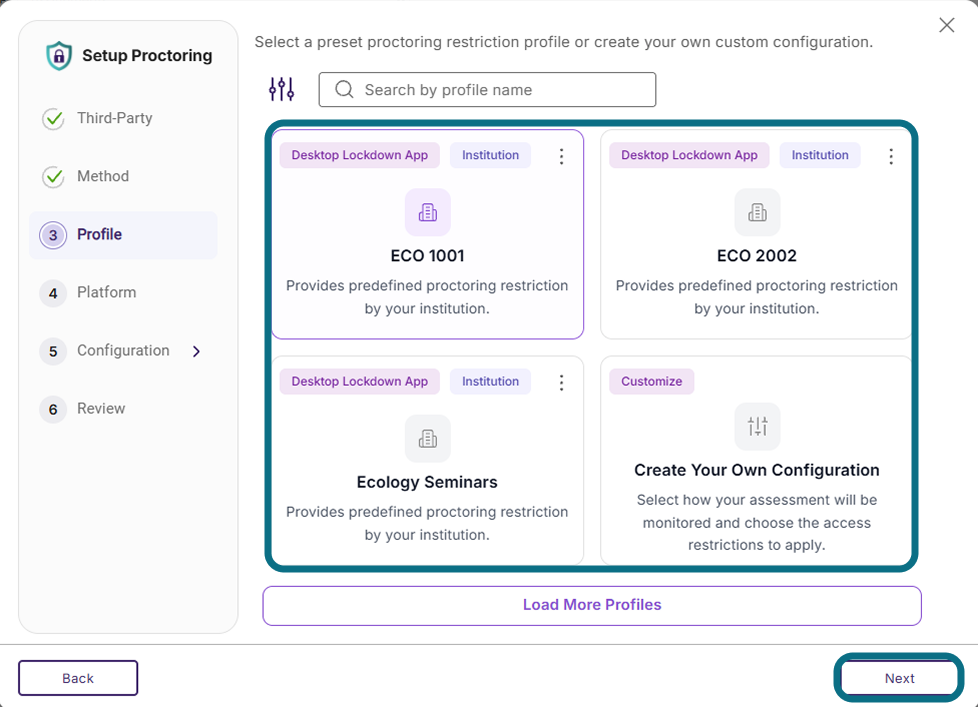Click the Setup Proctoring heading
The height and width of the screenshot is (707, 978).
click(147, 55)
